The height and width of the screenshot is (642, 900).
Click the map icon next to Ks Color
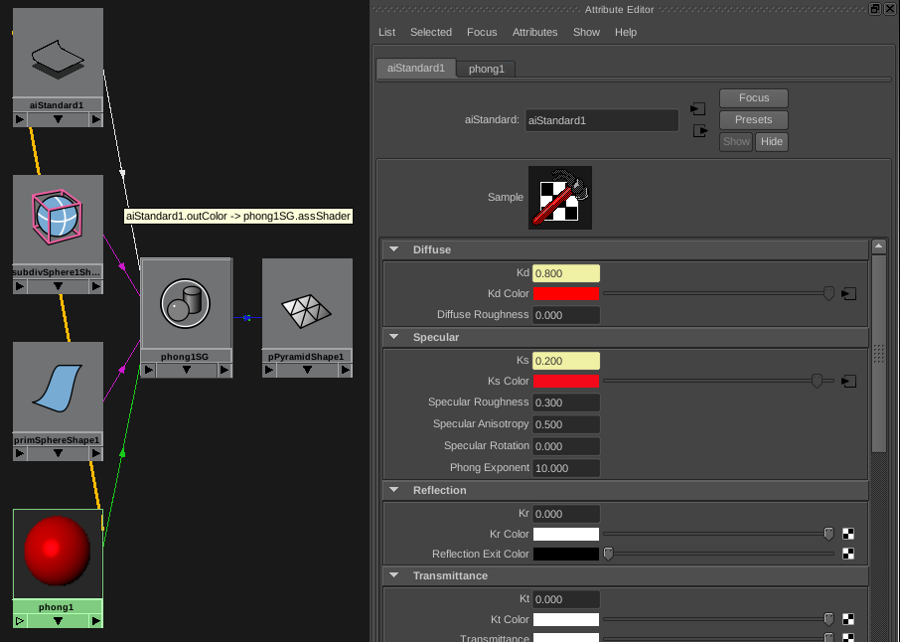[x=849, y=381]
